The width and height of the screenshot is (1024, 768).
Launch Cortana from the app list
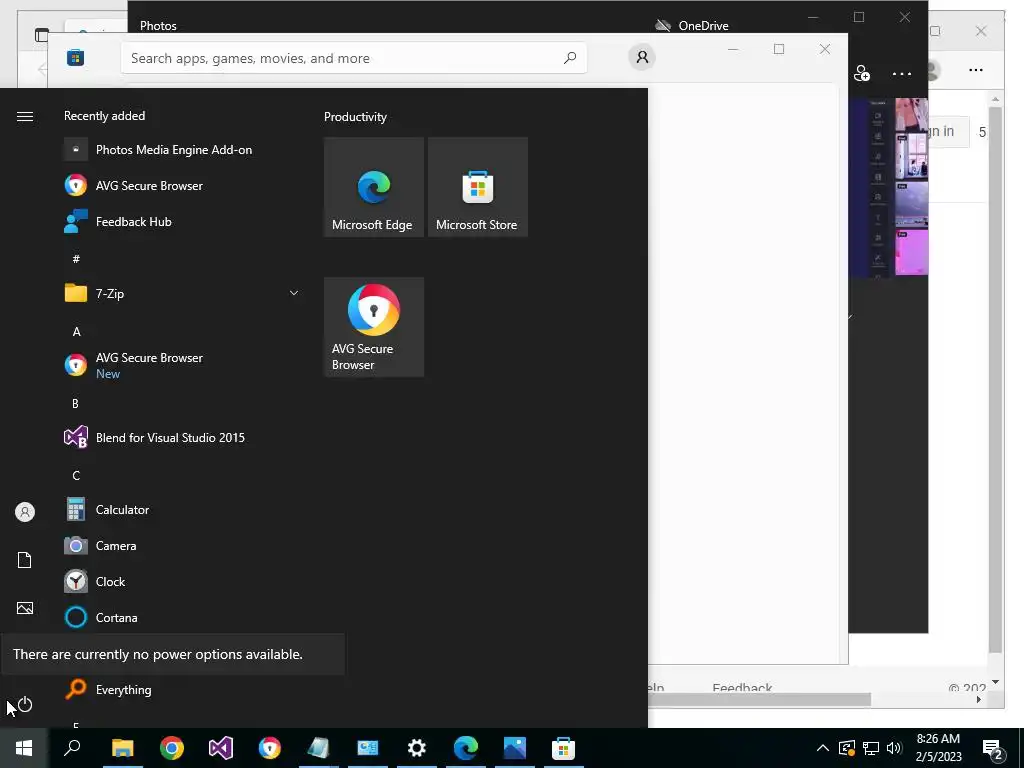[x=183, y=617]
